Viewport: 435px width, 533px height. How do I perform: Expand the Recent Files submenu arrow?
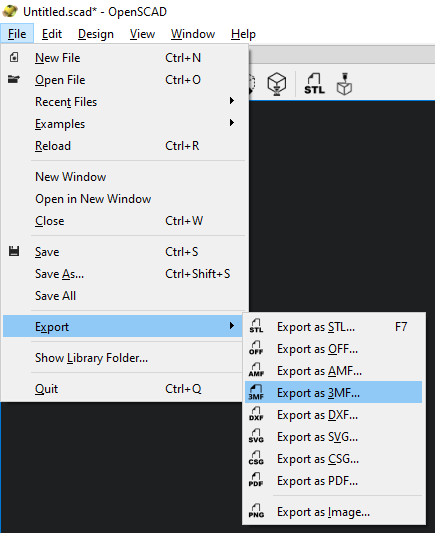click(232, 101)
